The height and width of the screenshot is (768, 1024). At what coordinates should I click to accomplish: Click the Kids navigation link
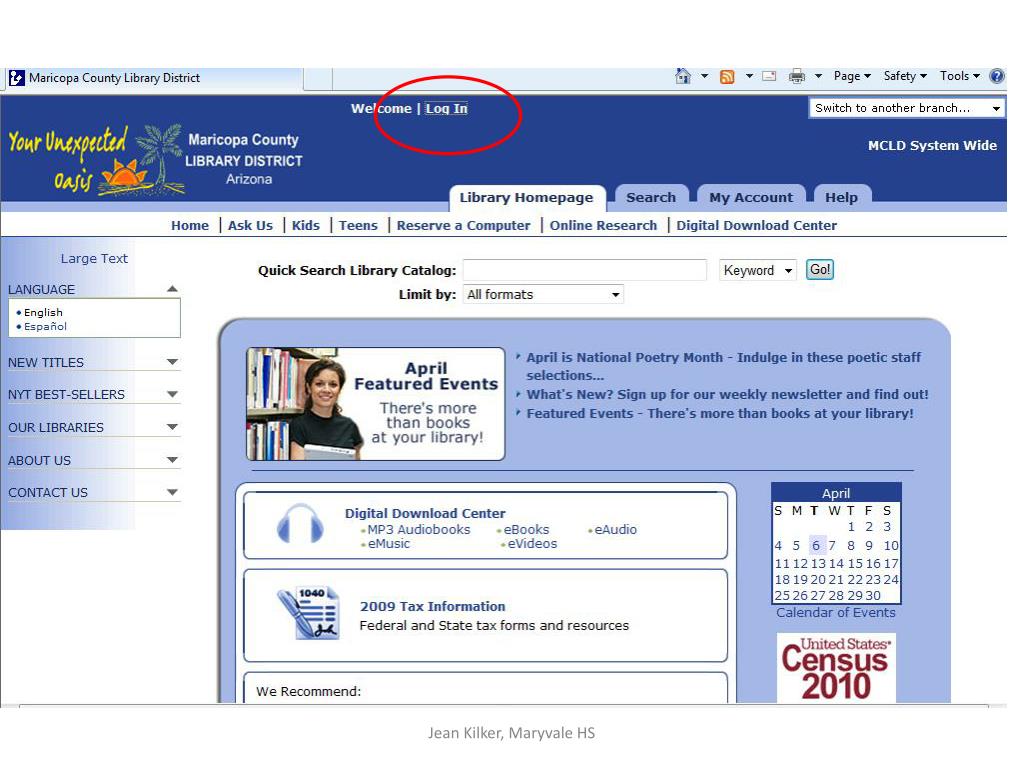pyautogui.click(x=306, y=225)
